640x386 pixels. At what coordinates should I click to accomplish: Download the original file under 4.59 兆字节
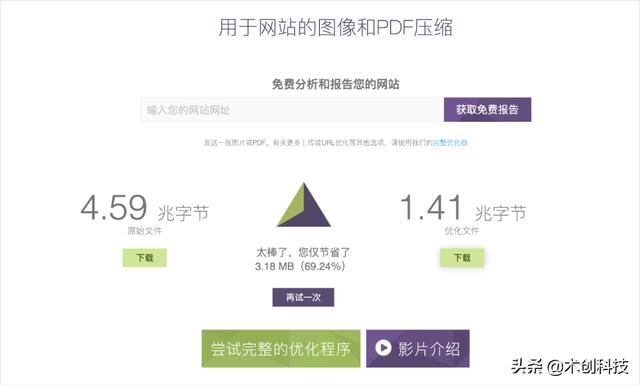click(x=144, y=257)
